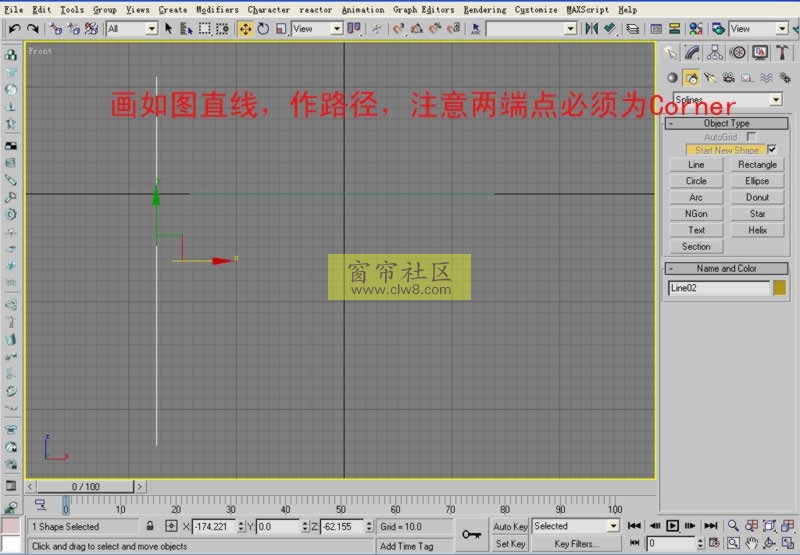
Task: Collapse the Object Type rollout
Action: click(x=726, y=123)
